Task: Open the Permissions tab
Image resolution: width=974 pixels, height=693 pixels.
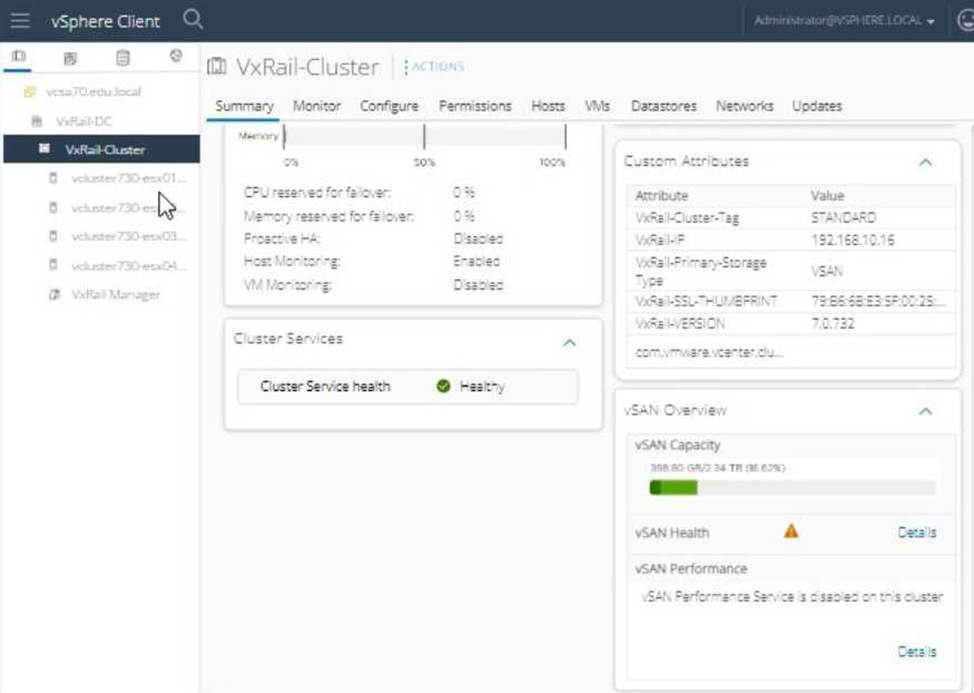Action: click(475, 106)
